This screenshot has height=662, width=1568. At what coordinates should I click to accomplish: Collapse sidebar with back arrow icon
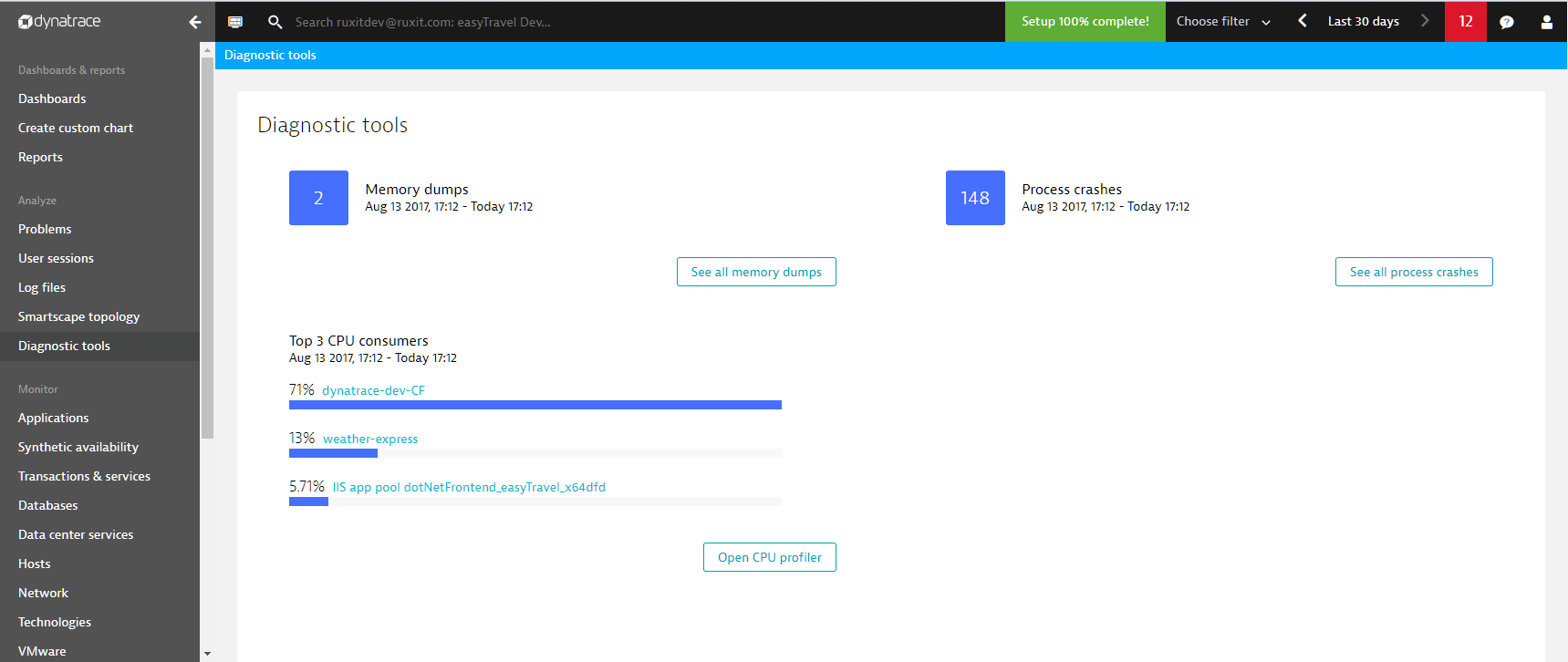coord(194,22)
